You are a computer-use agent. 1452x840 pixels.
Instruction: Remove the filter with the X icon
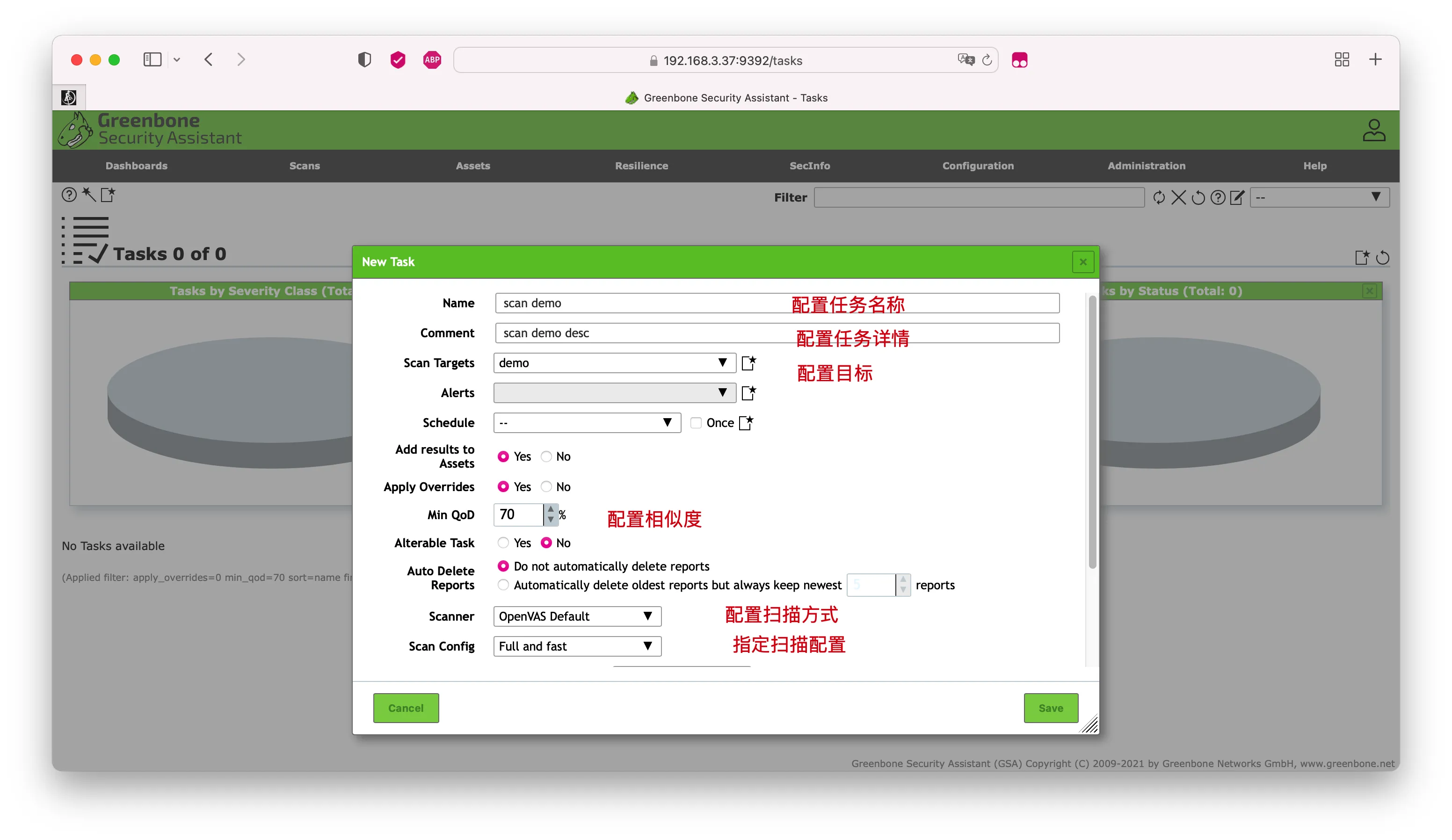(1178, 198)
